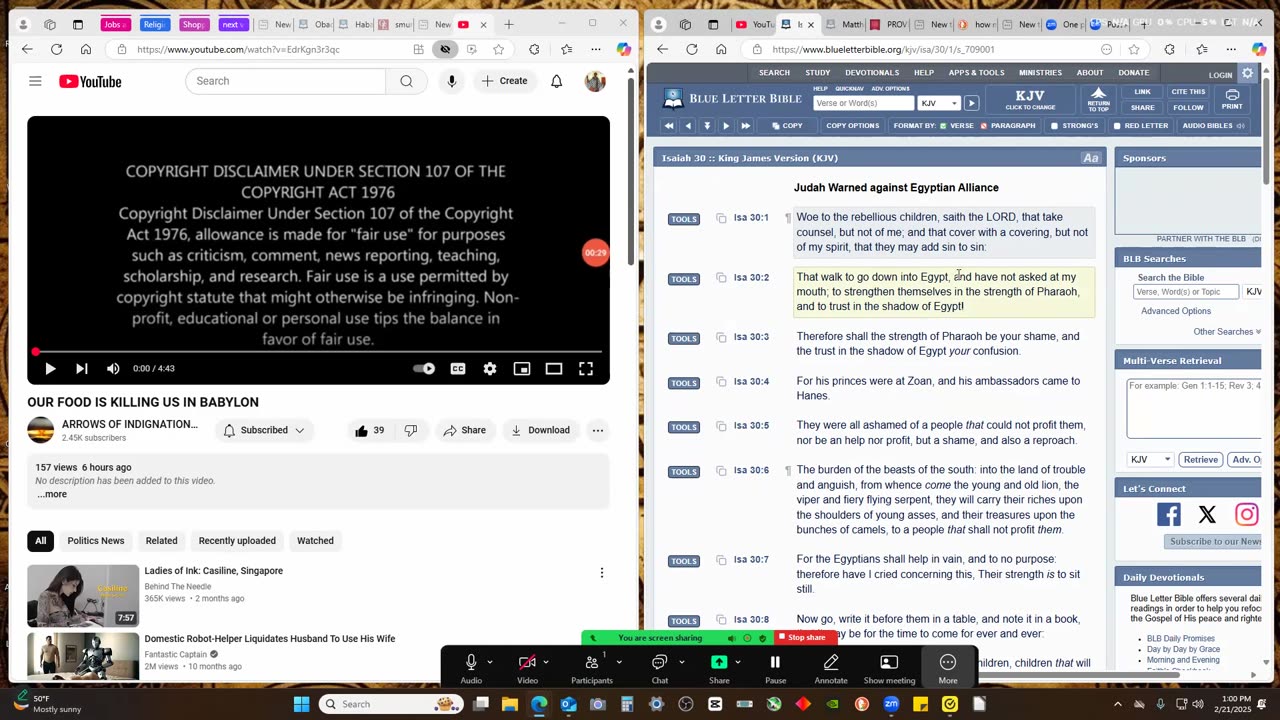Image resolution: width=1280 pixels, height=720 pixels.
Task: Dislike the video with thumbs down
Action: [x=411, y=430]
